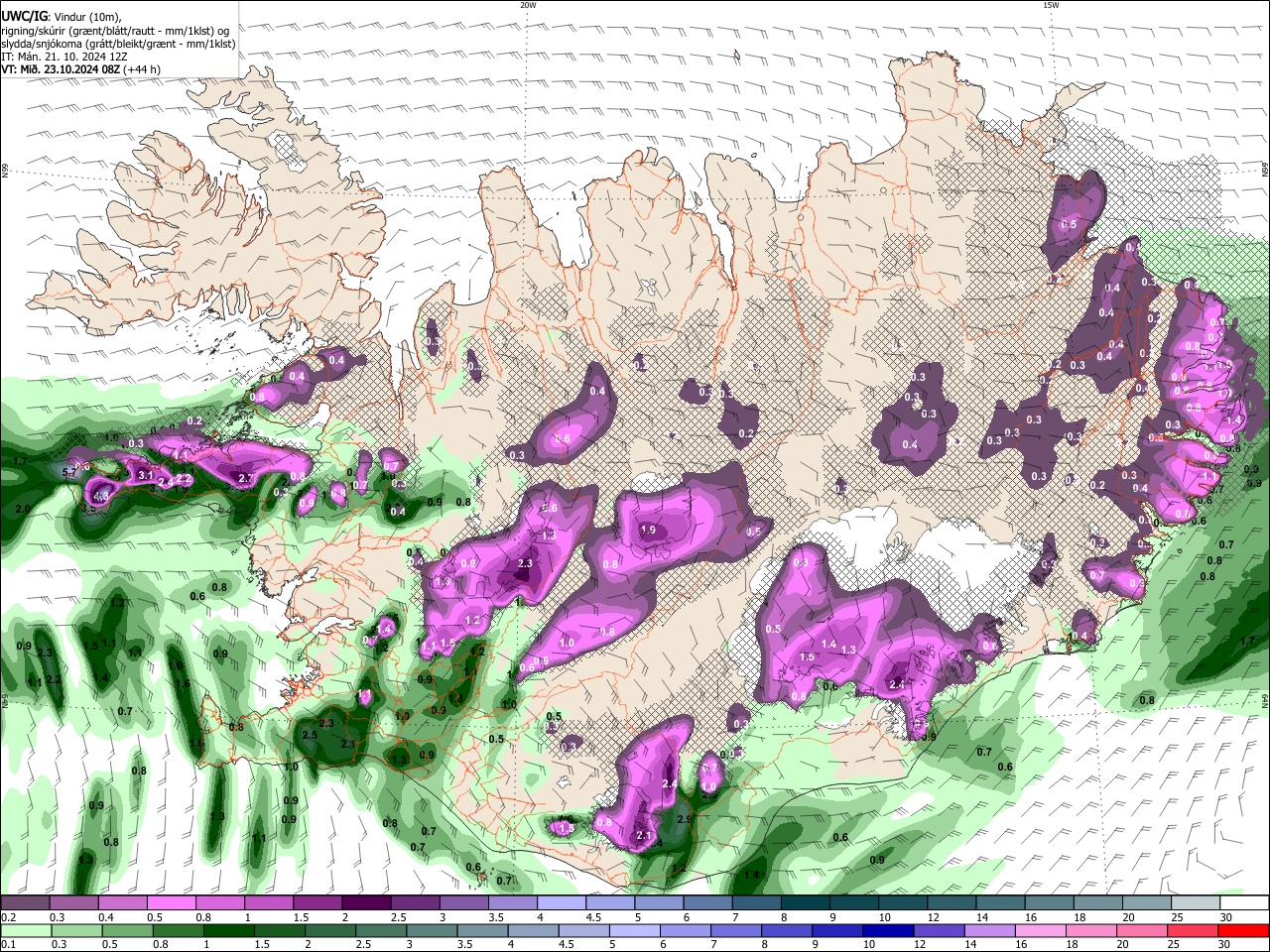Click the 10–12 deep blue swatch, lower legend row
This screenshot has width=1270, height=952.
pyautogui.click(x=887, y=930)
